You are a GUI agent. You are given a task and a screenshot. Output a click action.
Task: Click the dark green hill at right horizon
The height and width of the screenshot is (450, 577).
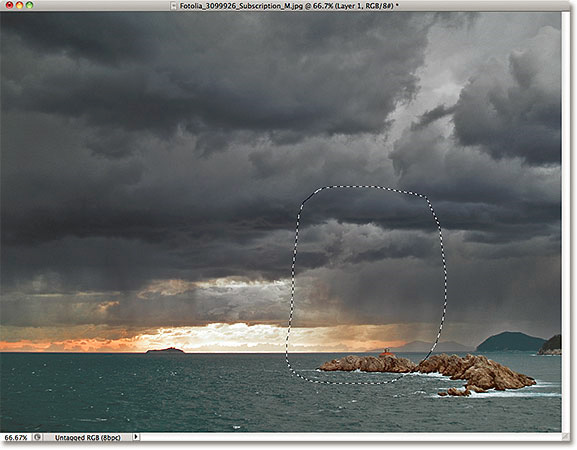click(x=511, y=341)
